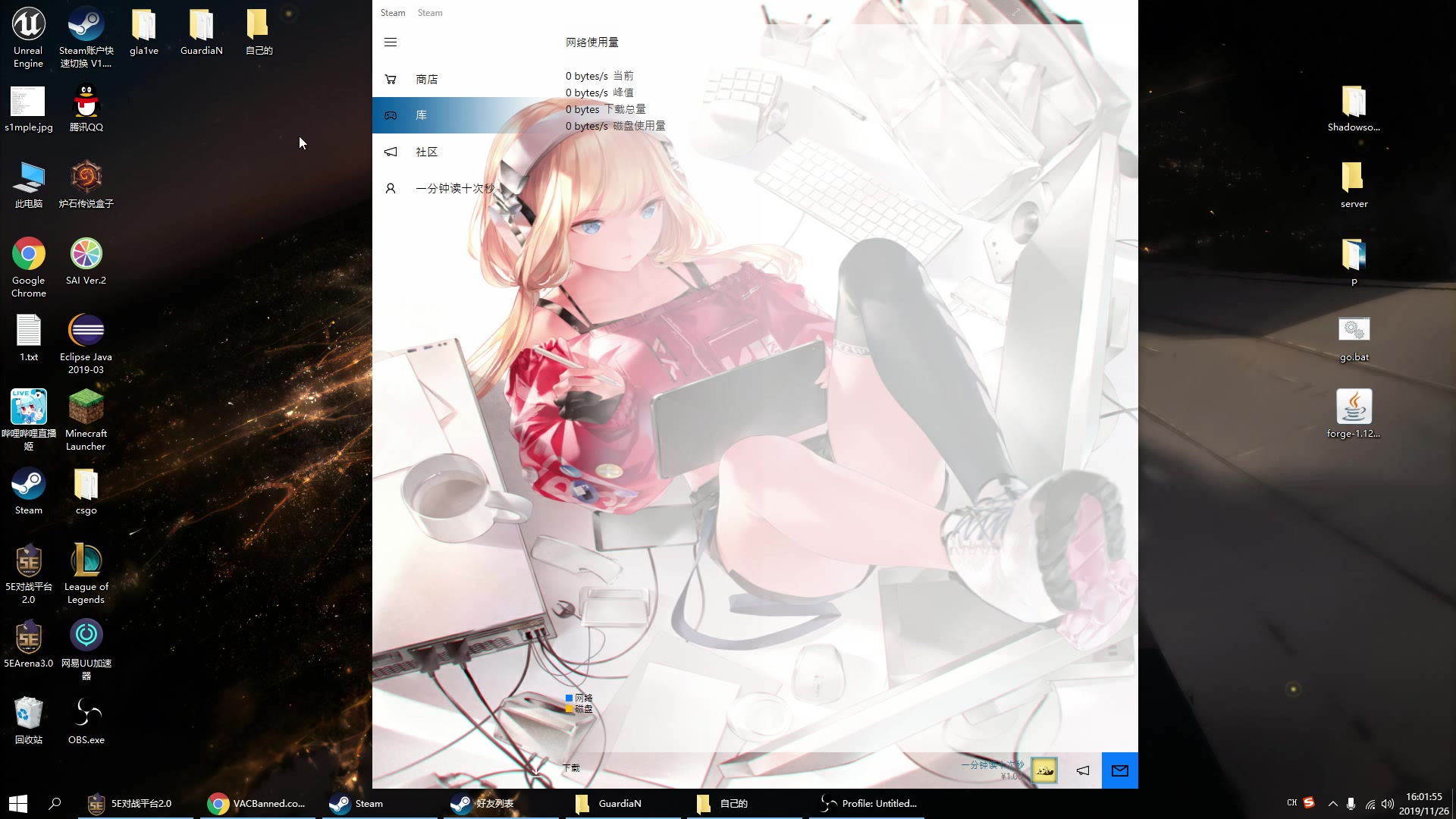The image size is (1456, 819).
Task: Click the '0 bytes 下载总量' value
Action: (606, 109)
